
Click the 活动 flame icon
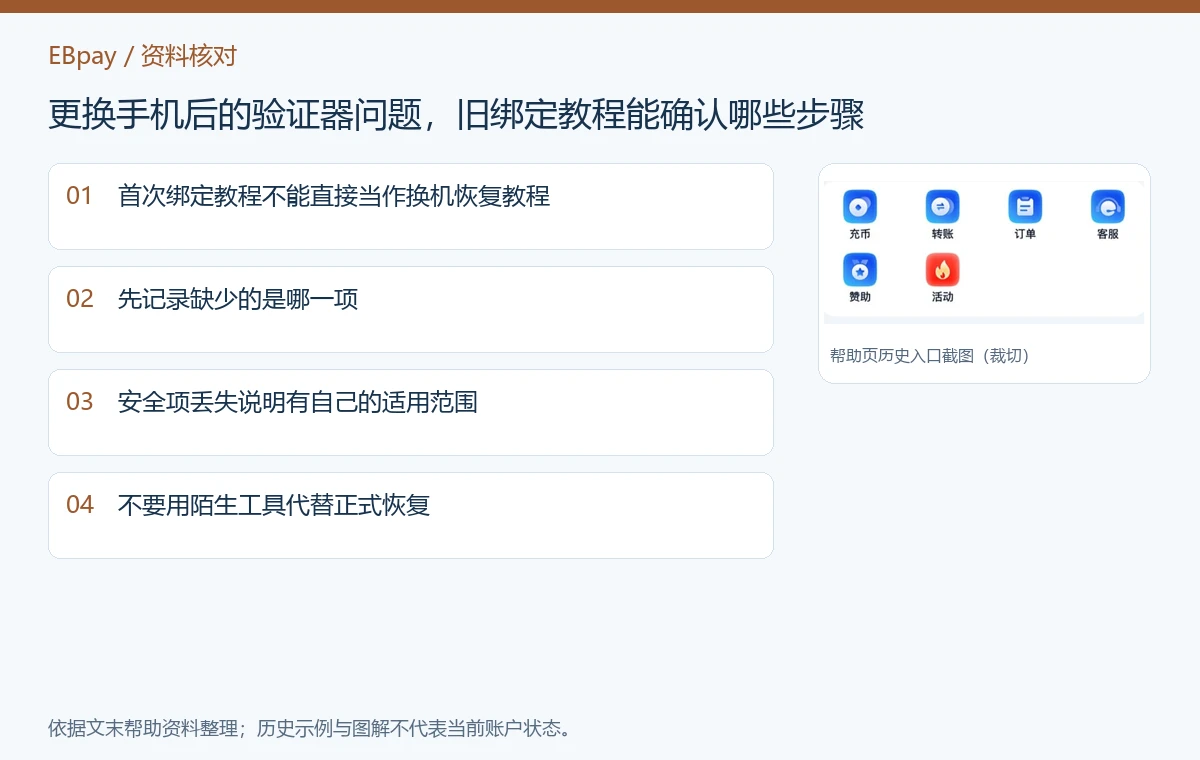[x=942, y=270]
